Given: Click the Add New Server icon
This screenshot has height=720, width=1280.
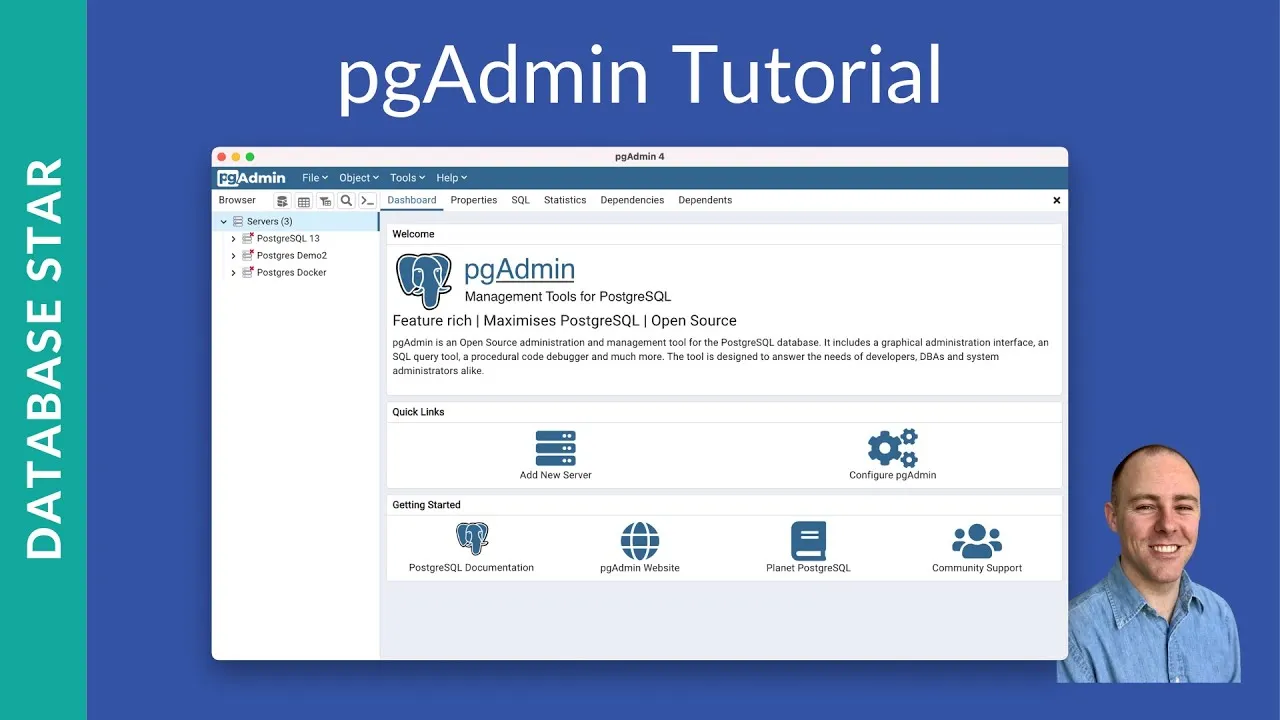Looking at the screenshot, I should [x=555, y=448].
